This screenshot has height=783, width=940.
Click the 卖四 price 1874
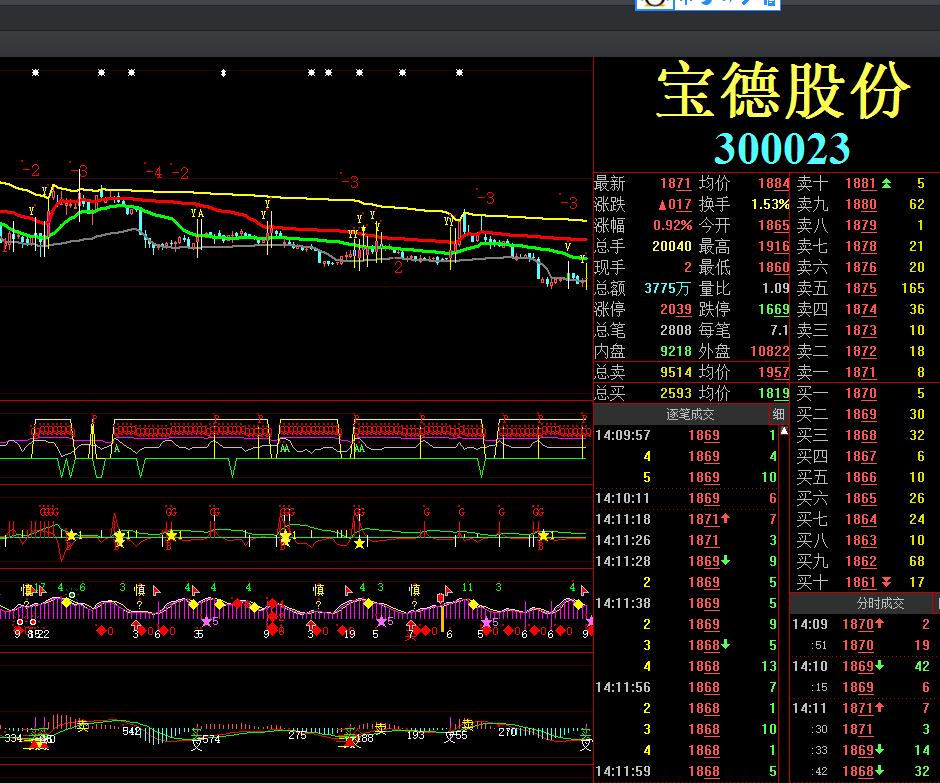tap(861, 309)
